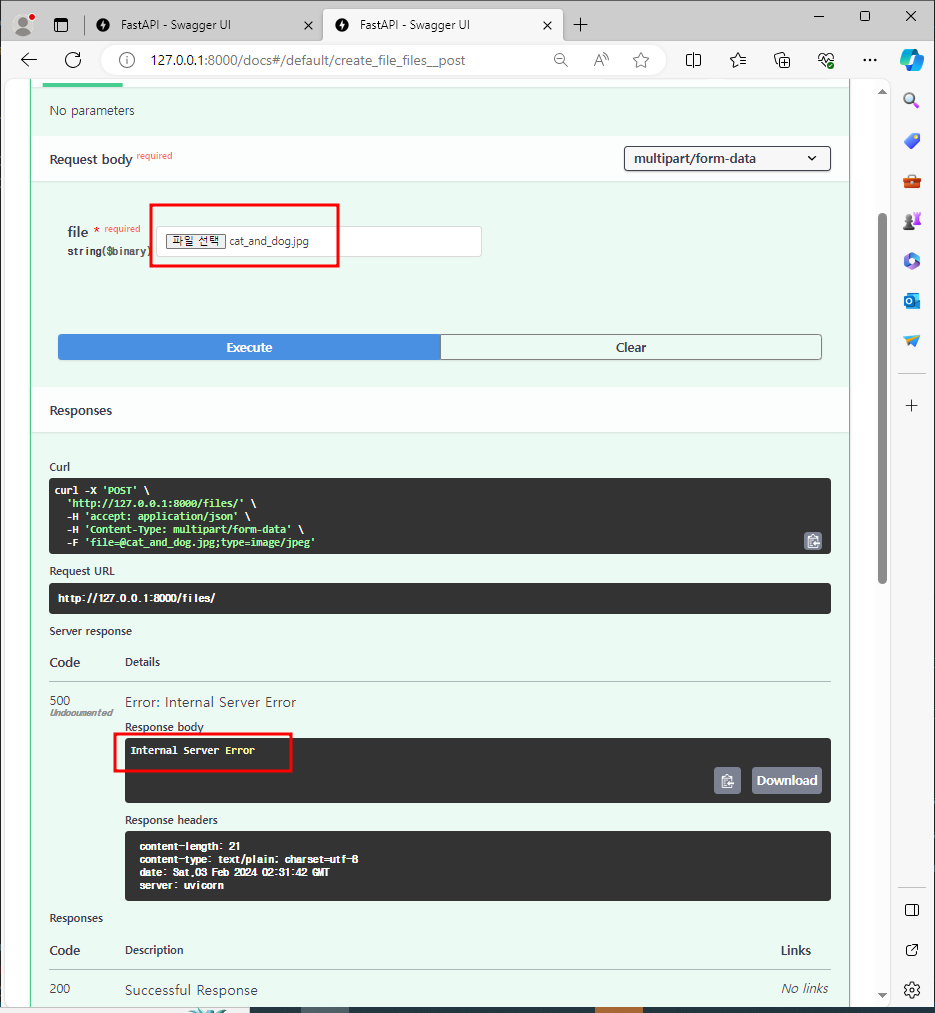
Task: Click '200' code in Responses table
Action: 60,988
